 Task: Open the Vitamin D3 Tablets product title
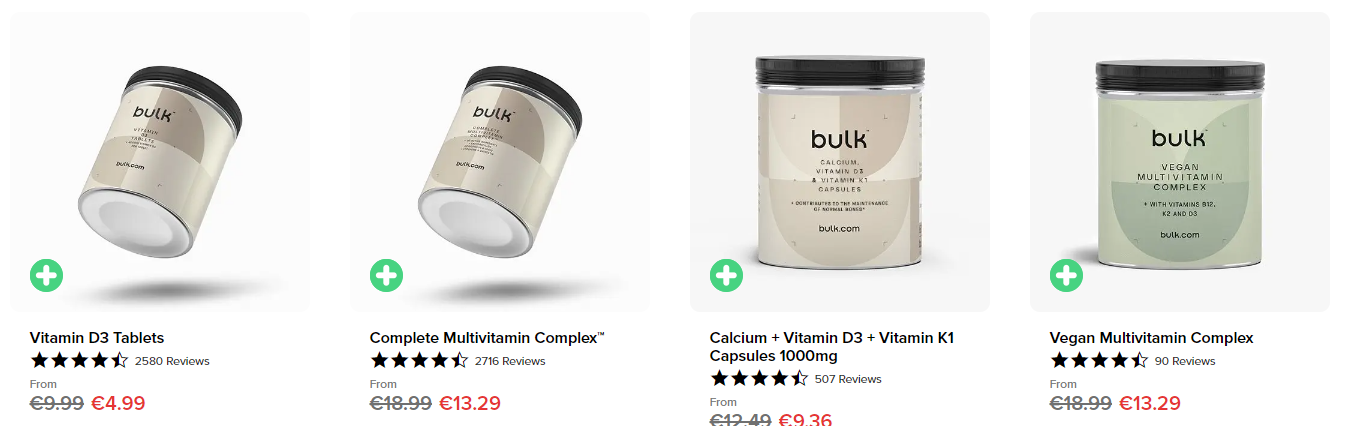click(x=97, y=338)
